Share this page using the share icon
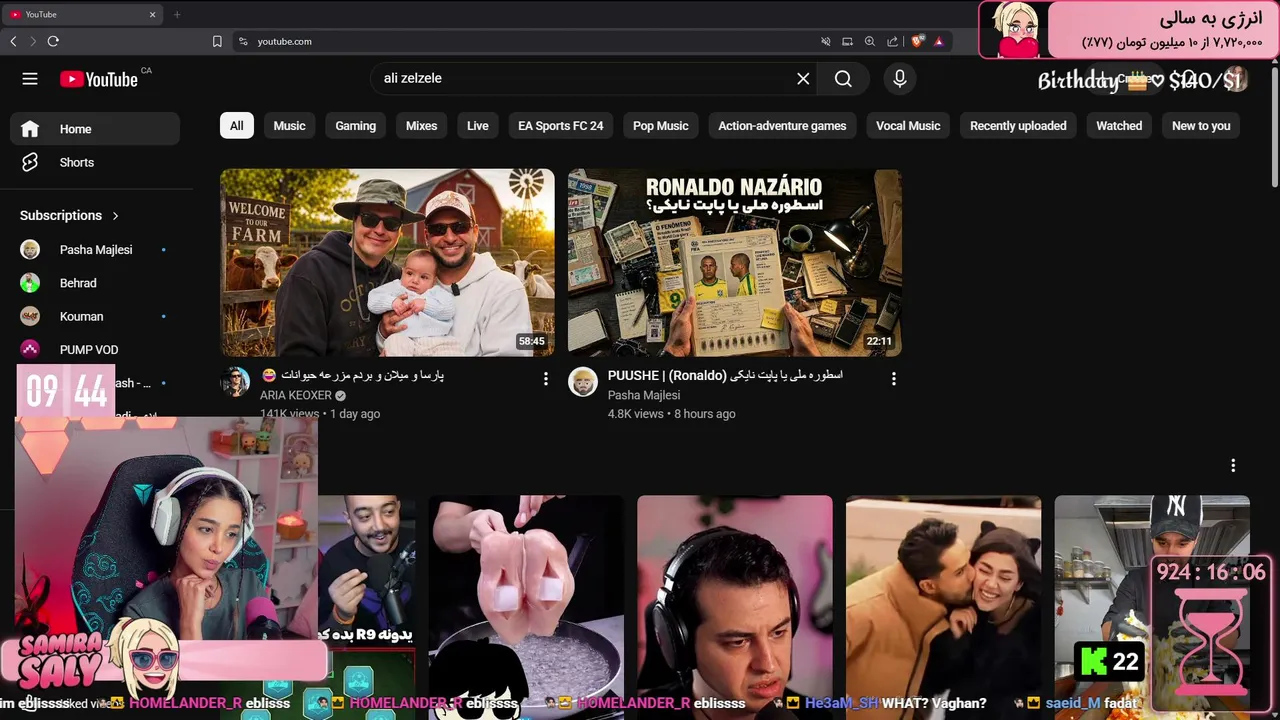 pyautogui.click(x=892, y=41)
